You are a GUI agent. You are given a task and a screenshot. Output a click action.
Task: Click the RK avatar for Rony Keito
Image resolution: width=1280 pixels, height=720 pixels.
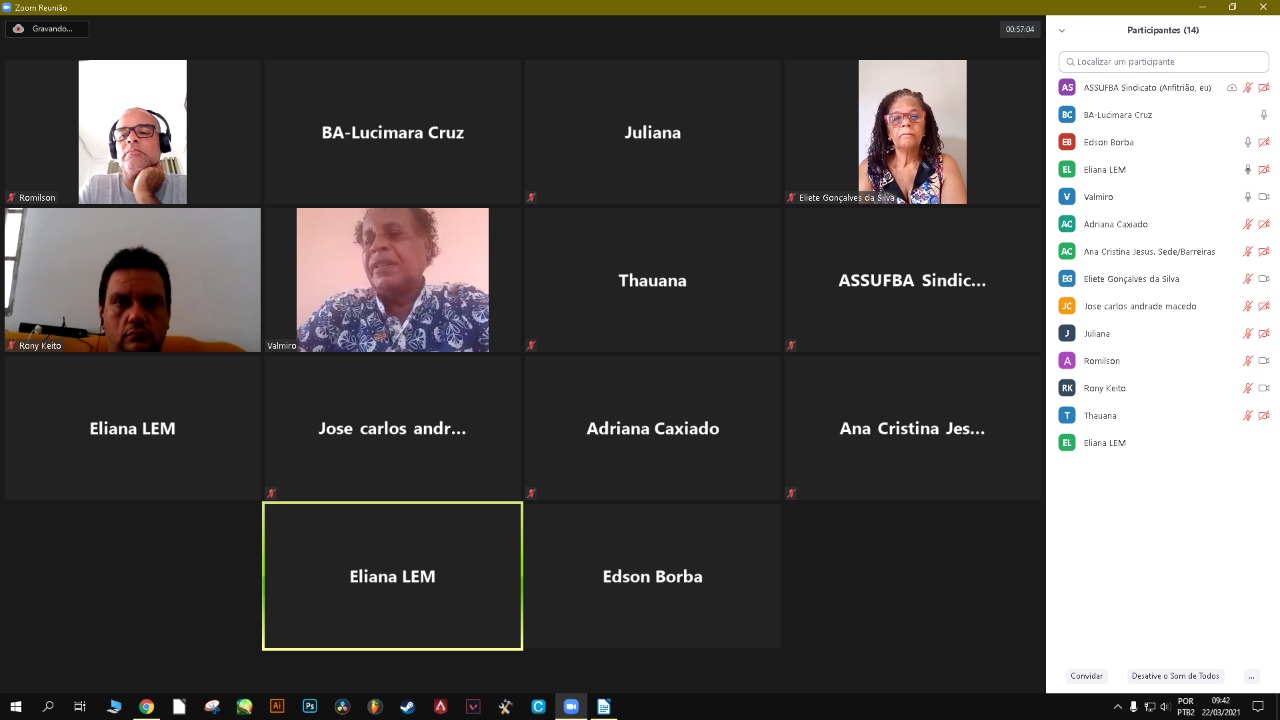[1067, 388]
